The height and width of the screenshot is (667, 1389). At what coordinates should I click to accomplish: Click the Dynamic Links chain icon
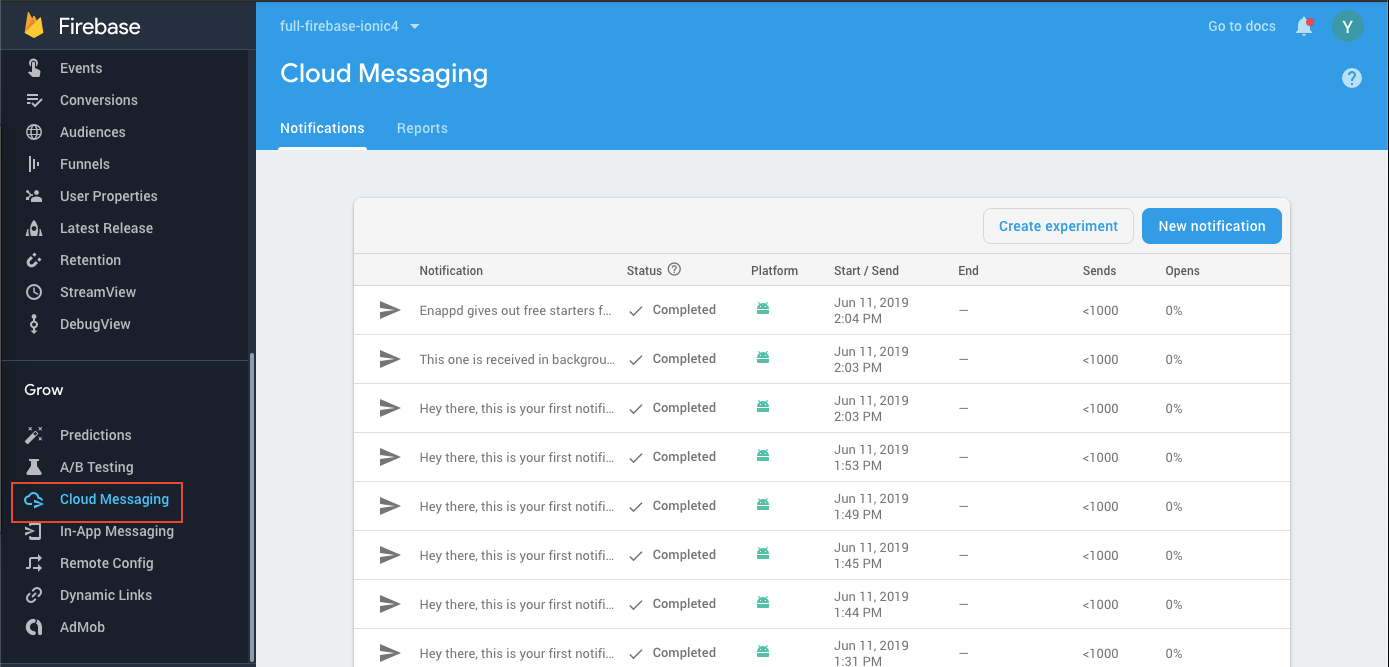click(x=34, y=595)
